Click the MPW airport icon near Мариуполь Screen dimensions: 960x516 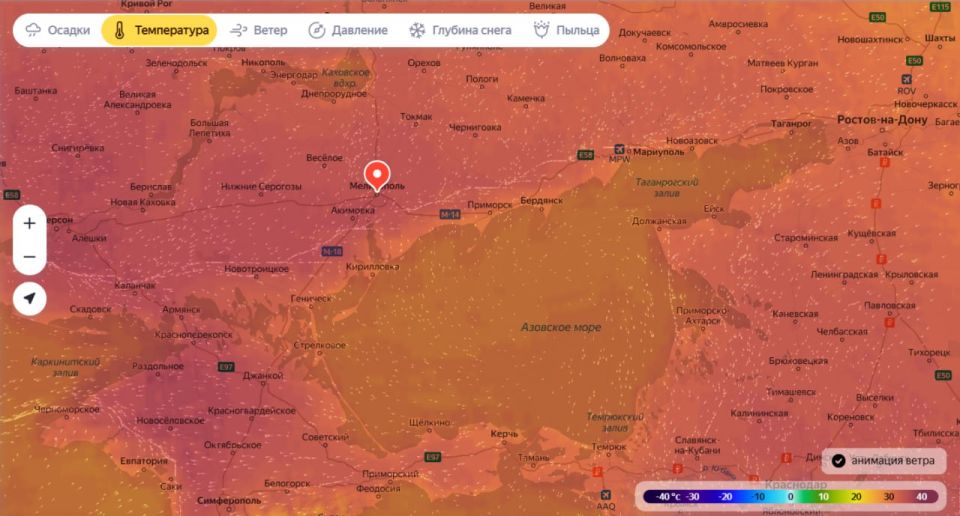coord(619,150)
